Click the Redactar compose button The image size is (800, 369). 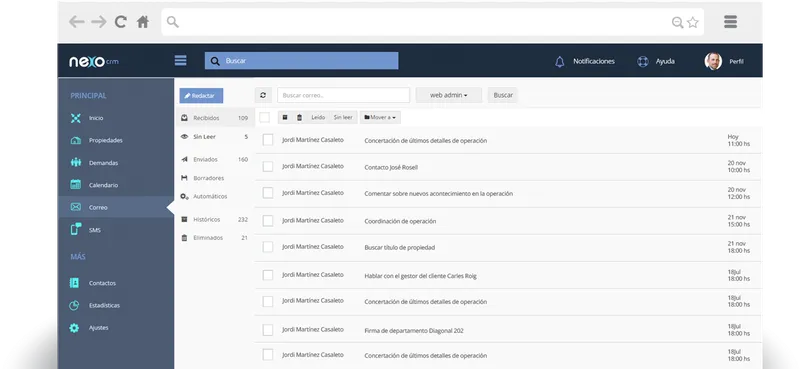coord(201,95)
